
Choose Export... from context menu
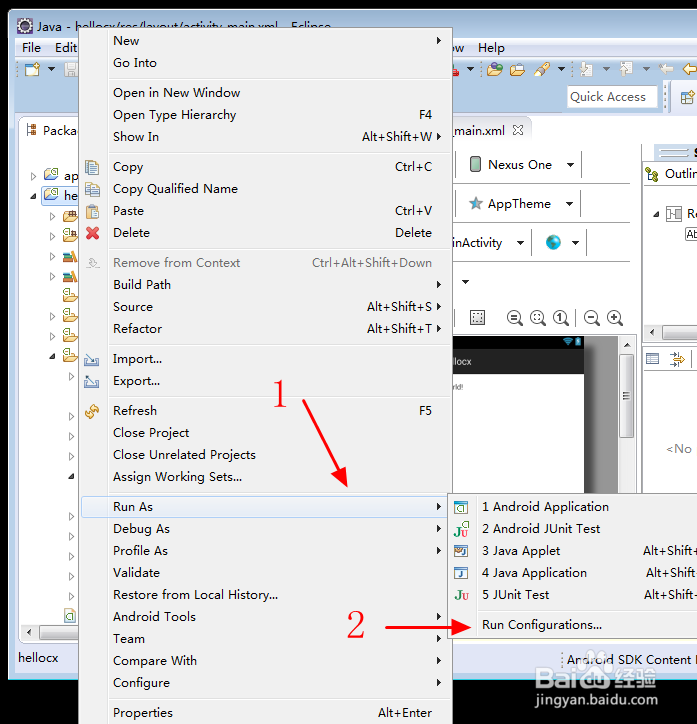pyautogui.click(x=266, y=381)
